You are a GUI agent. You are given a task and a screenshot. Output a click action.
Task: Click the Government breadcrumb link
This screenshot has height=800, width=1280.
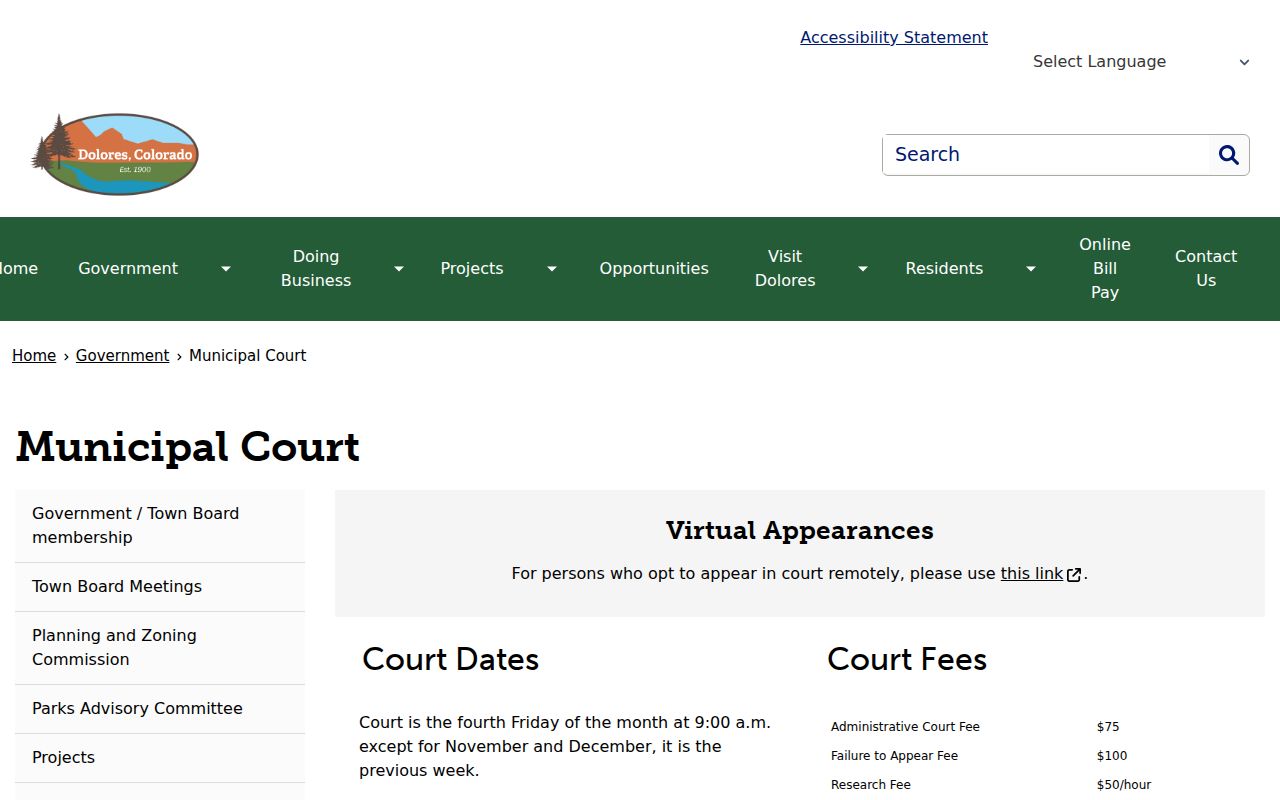coord(123,356)
